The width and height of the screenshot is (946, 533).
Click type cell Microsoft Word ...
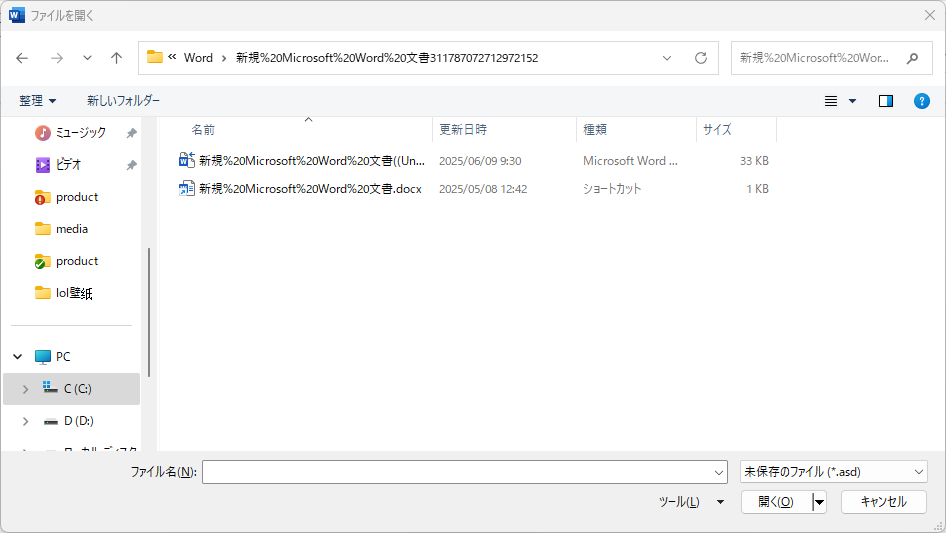pos(630,161)
